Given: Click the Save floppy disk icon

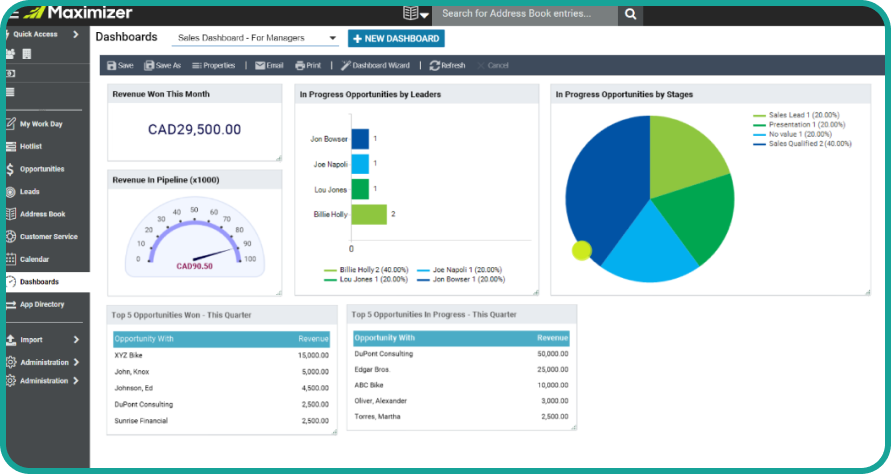Looking at the screenshot, I should [x=111, y=65].
